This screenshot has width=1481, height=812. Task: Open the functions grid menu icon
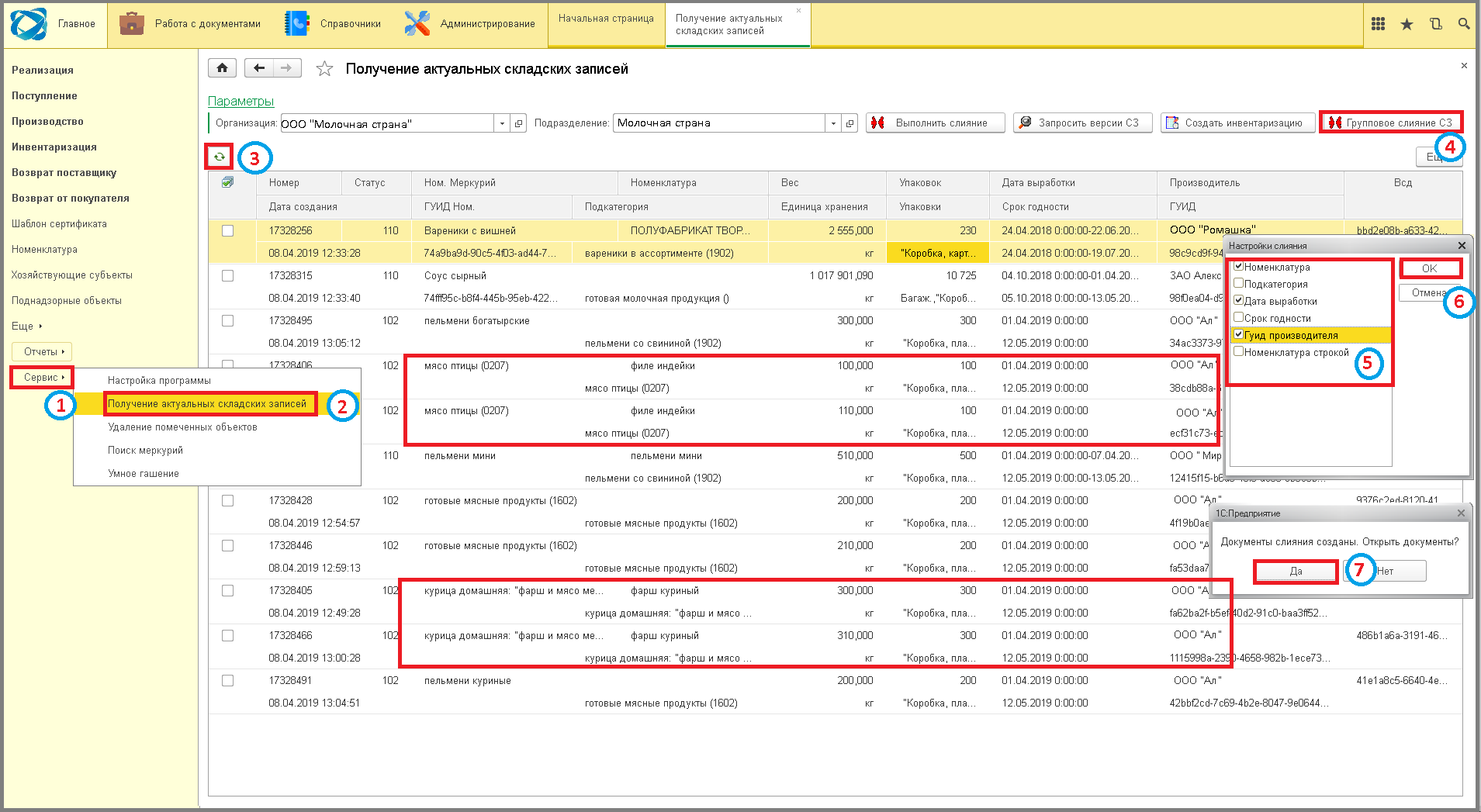[x=1378, y=24]
